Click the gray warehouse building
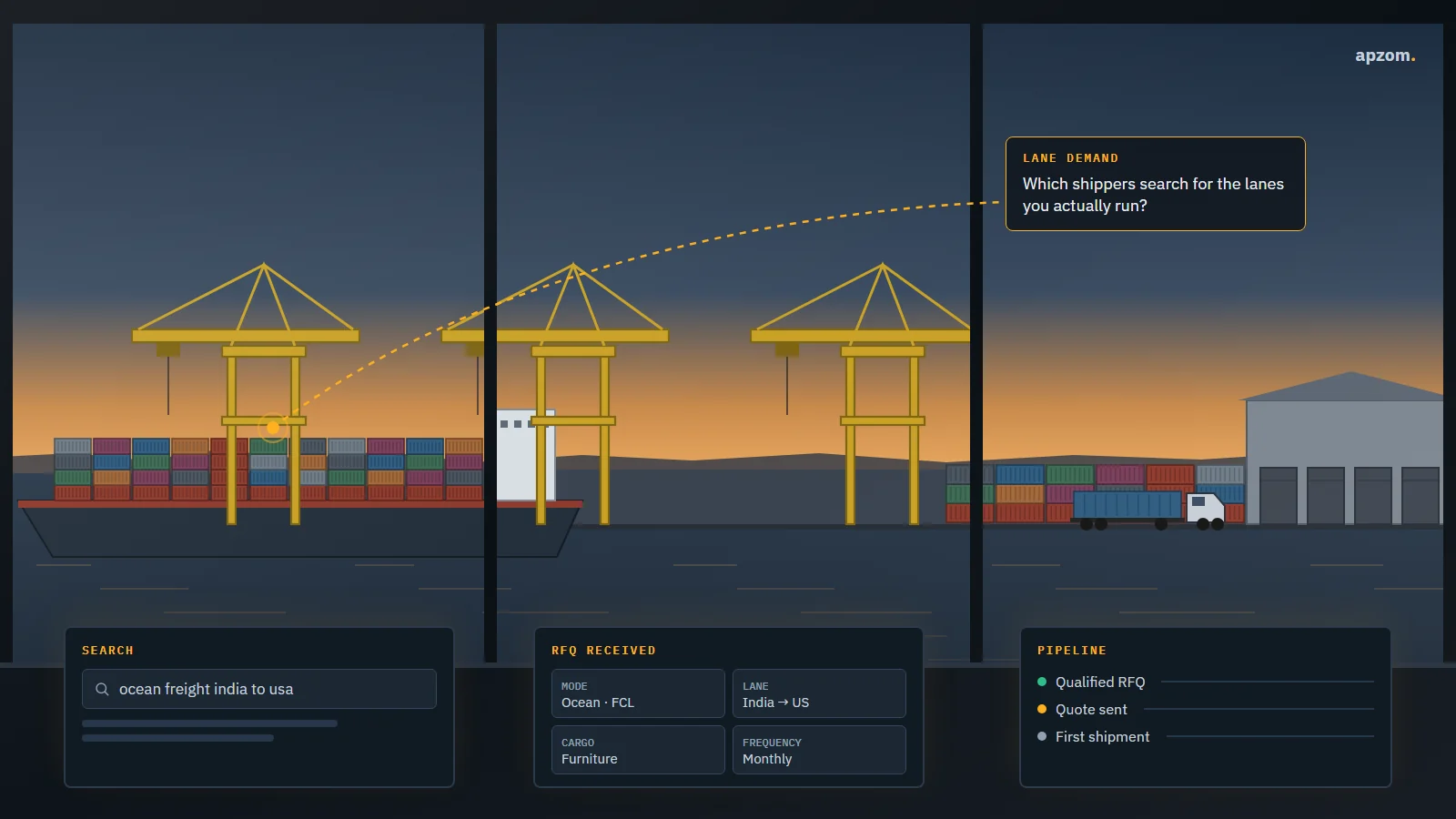Screen dimensions: 1456x819 click(x=1344, y=449)
